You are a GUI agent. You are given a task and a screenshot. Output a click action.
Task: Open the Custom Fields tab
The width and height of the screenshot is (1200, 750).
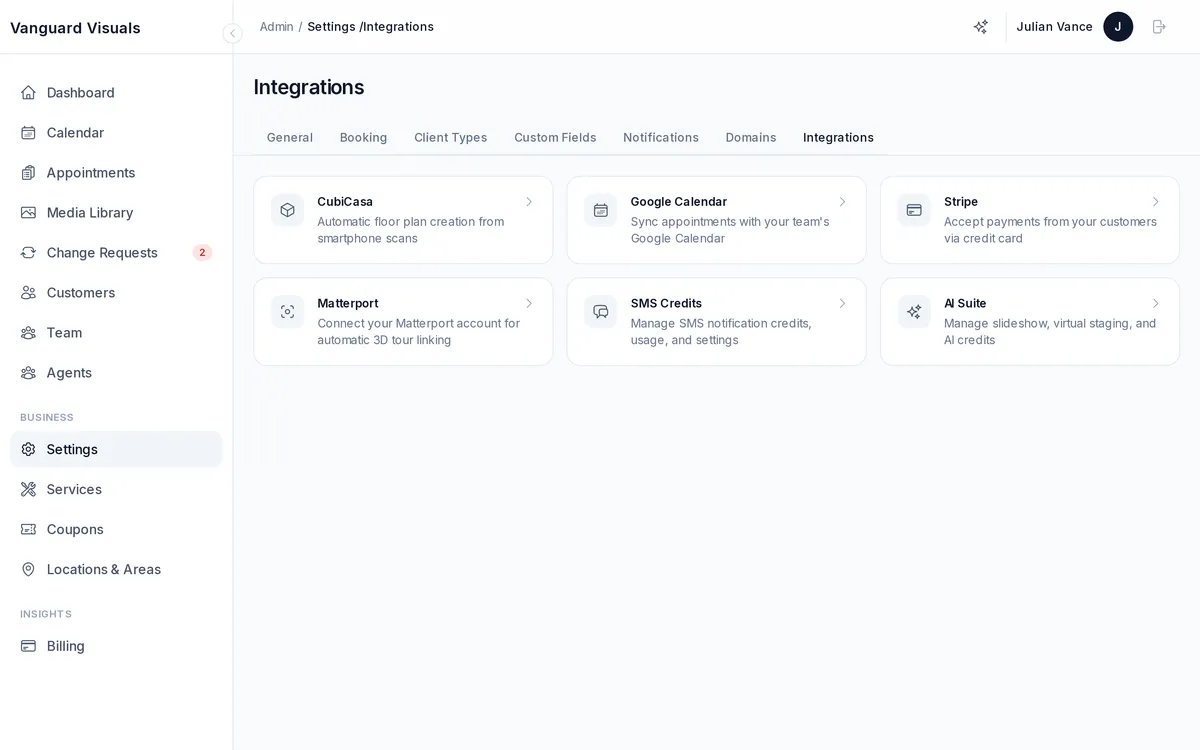pos(554,137)
